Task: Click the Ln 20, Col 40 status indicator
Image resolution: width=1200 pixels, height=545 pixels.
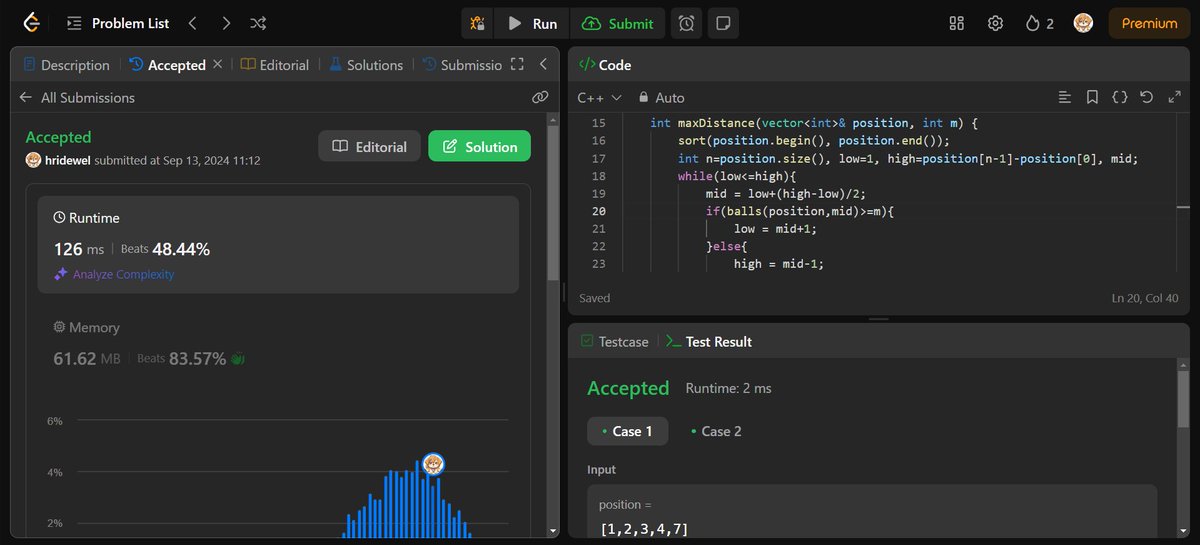Action: click(1146, 298)
